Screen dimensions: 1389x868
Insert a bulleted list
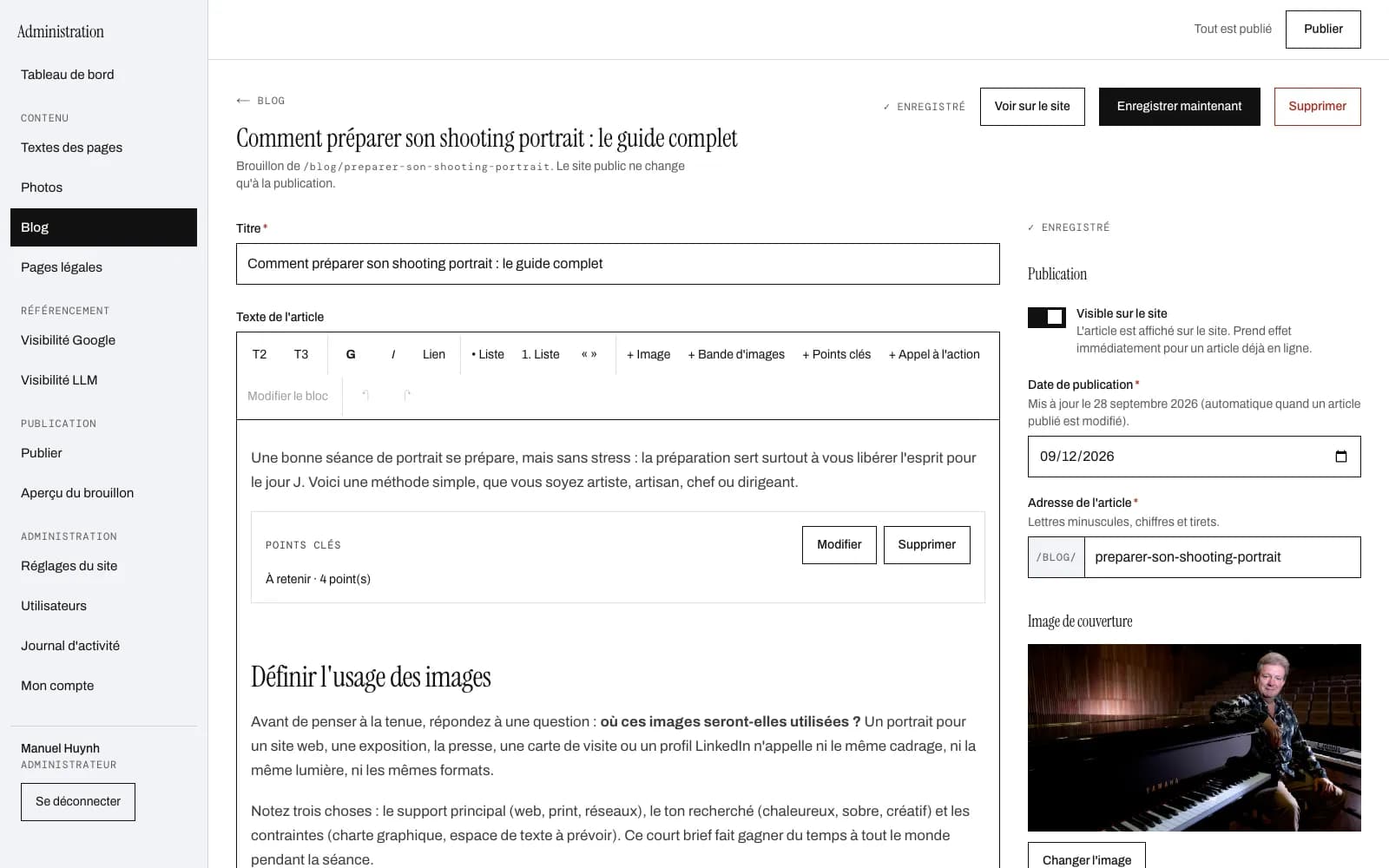point(488,354)
